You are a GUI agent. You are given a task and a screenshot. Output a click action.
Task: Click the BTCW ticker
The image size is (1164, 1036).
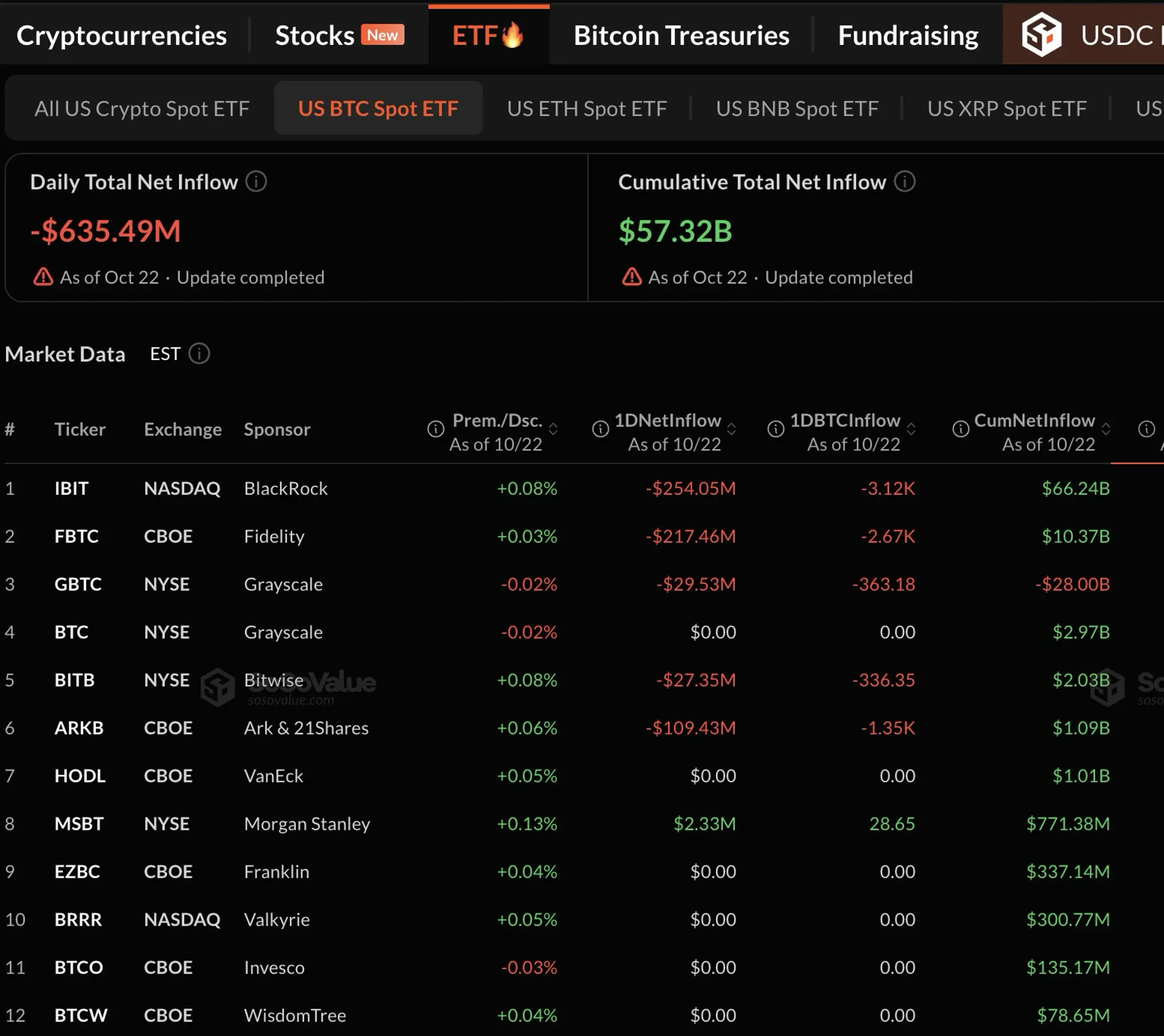pos(81,1015)
